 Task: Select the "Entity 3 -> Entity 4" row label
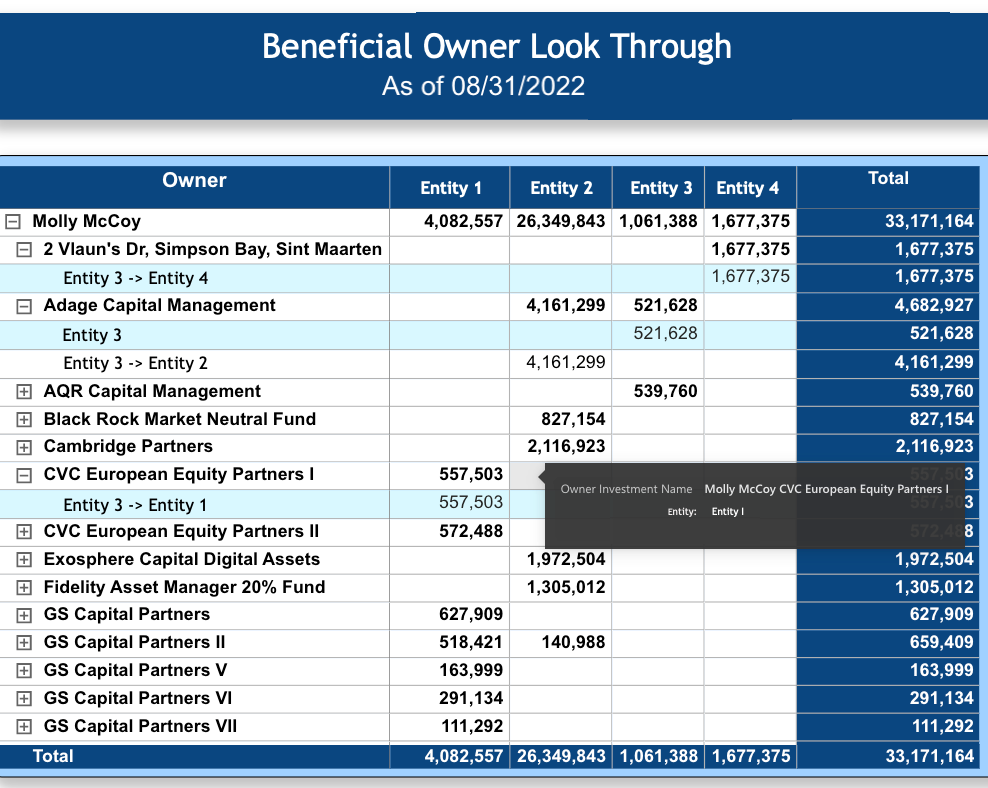coord(135,278)
